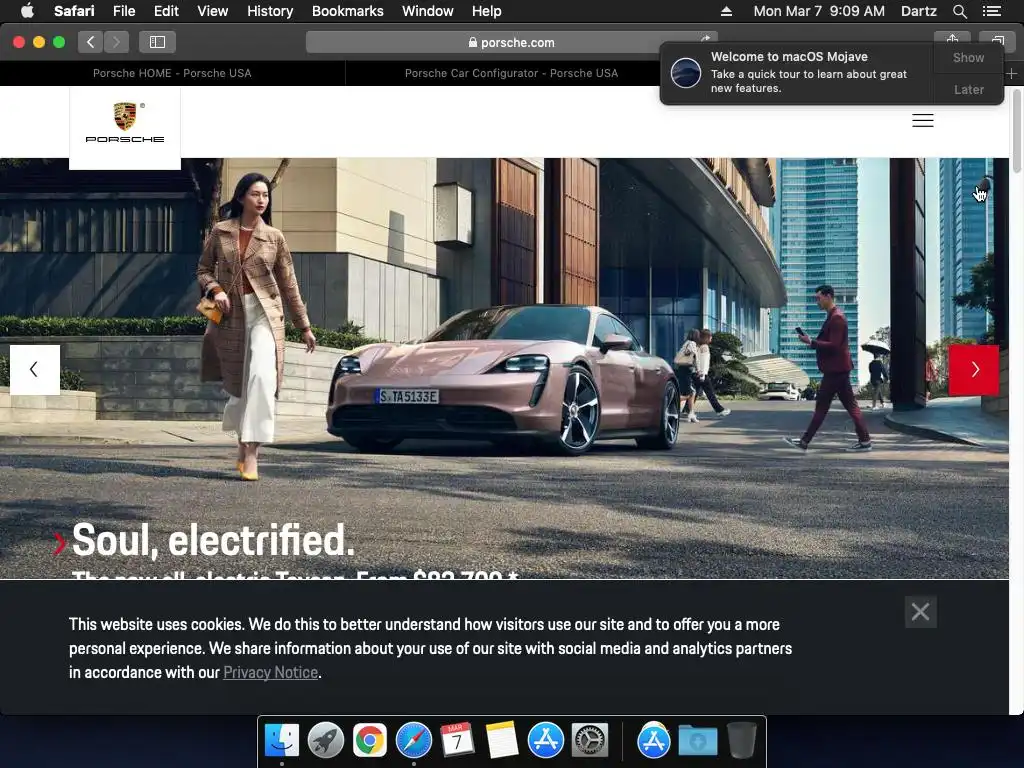1024x768 pixels.
Task: Open the Help menu
Action: click(487, 11)
